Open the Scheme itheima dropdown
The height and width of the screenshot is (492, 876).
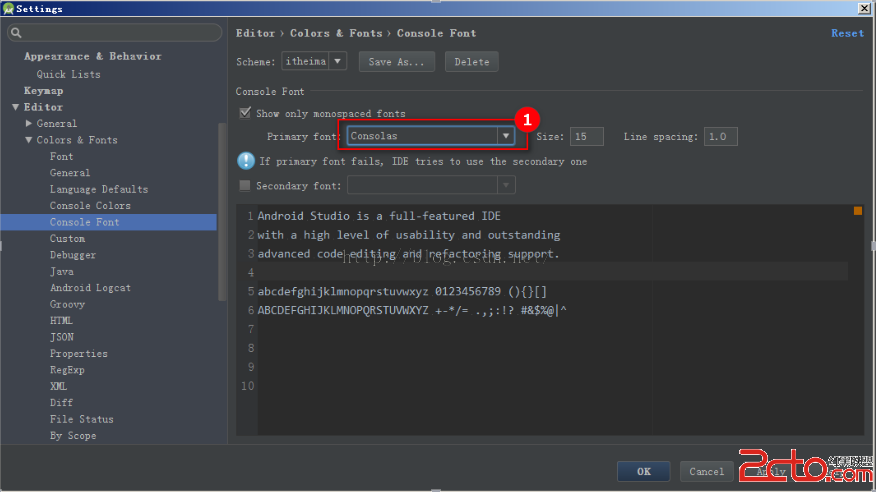pos(338,61)
